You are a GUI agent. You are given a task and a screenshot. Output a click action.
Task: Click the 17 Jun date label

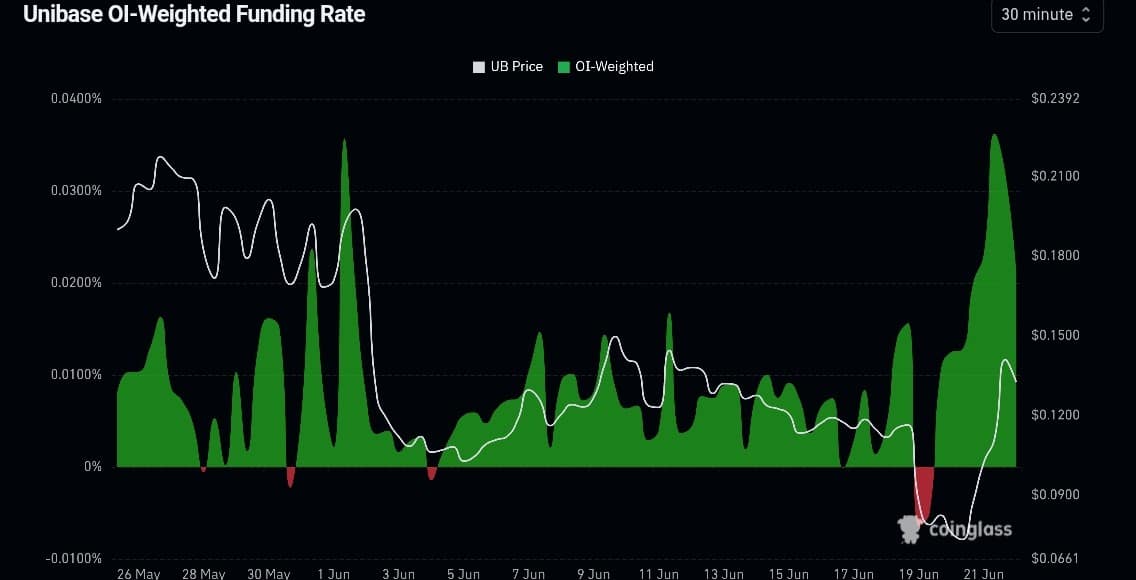853,573
